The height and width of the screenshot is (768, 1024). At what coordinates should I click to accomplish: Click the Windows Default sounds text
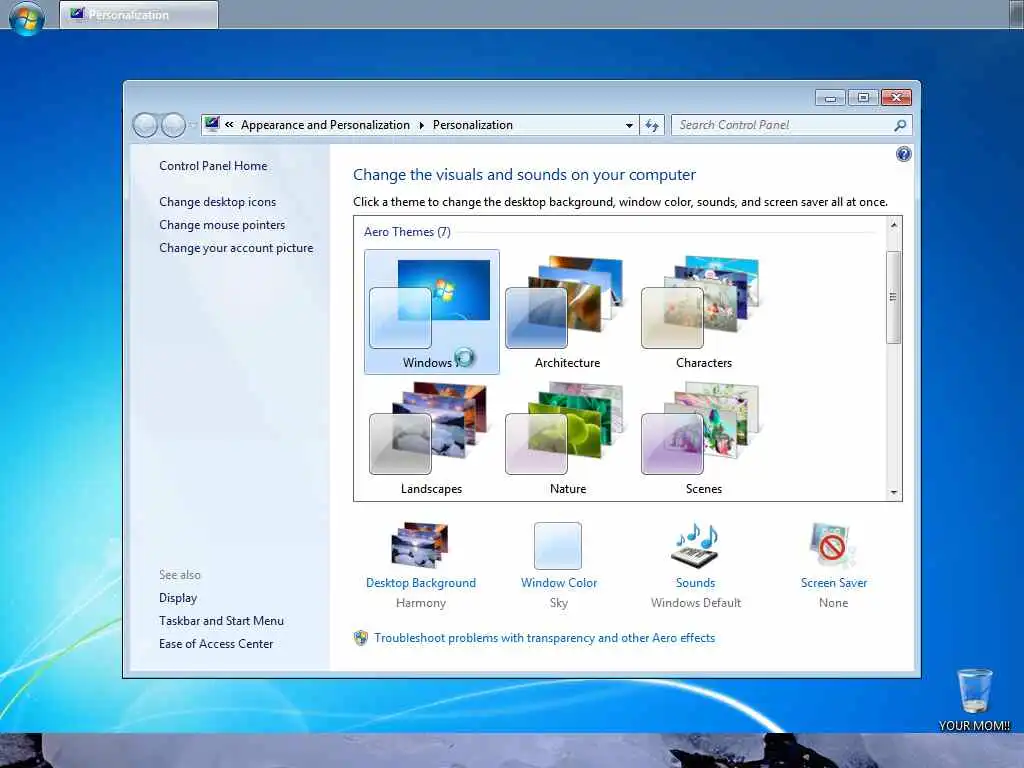coord(696,603)
